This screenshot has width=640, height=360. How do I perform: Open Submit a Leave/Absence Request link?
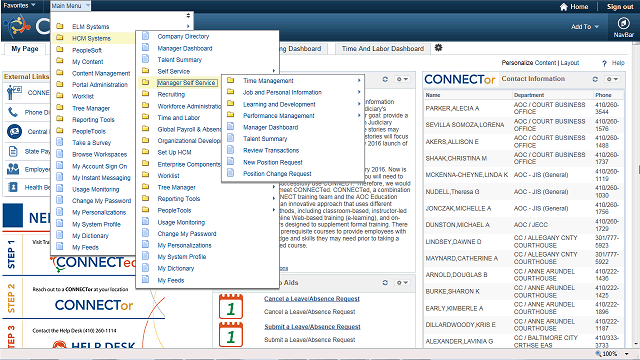pyautogui.click(x=312, y=327)
